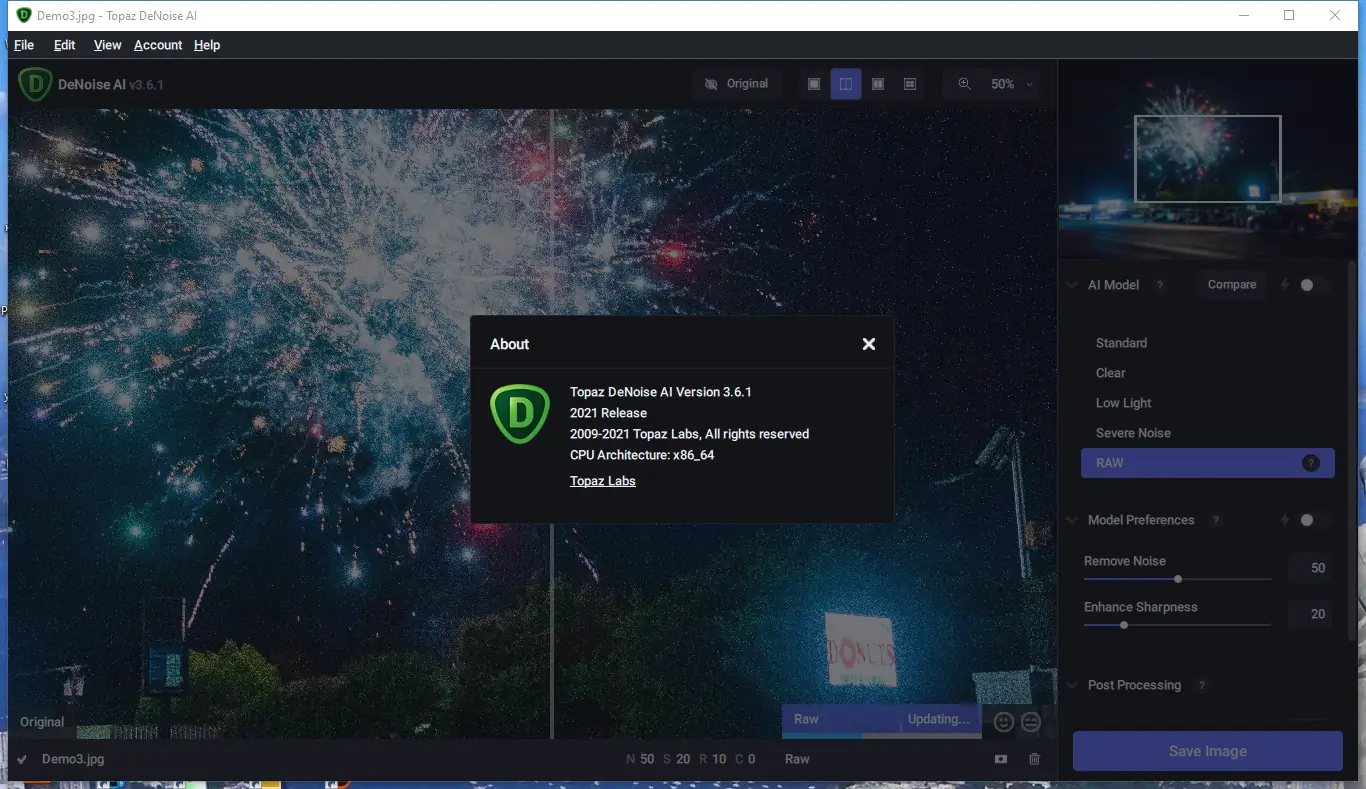
Task: Select the Demo3.jpg file name
Action: [x=73, y=759]
